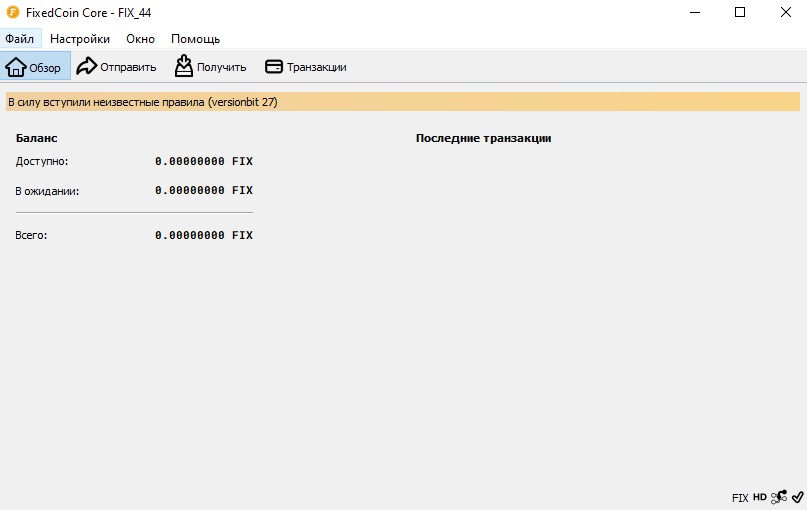This screenshot has width=807, height=510.
Task: Click the Баланс heading
Action: [x=37, y=138]
